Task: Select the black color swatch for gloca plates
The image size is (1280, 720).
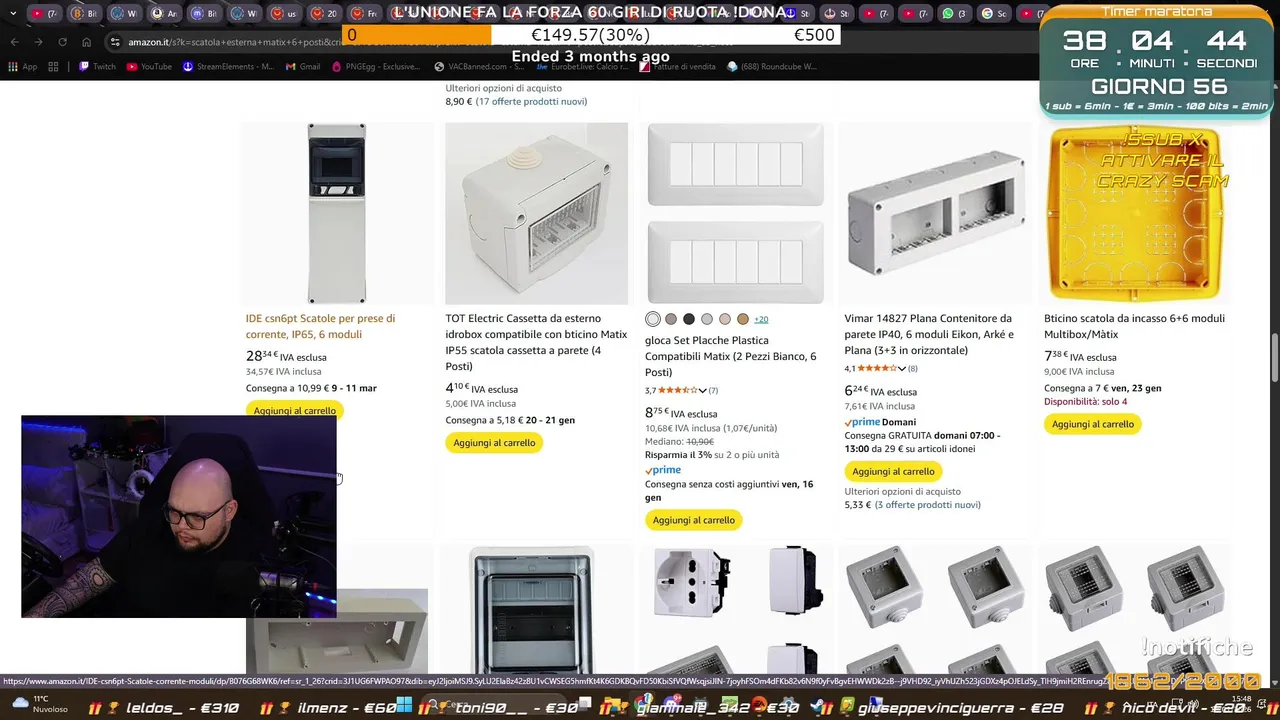Action: click(689, 319)
